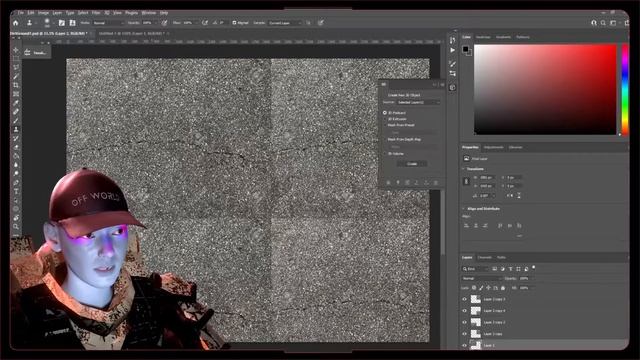The height and width of the screenshot is (360, 640).
Task: Filter layers by type layer icon
Action: [510, 269]
